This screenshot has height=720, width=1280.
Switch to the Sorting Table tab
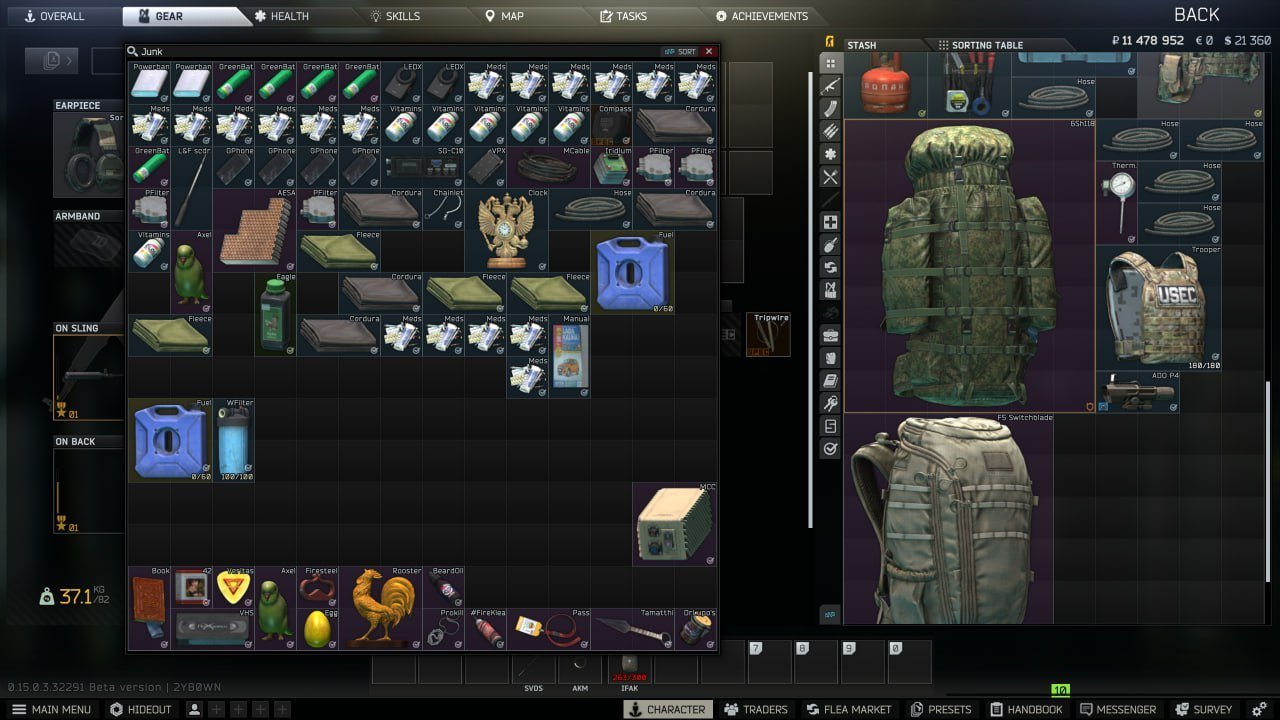tap(980, 45)
